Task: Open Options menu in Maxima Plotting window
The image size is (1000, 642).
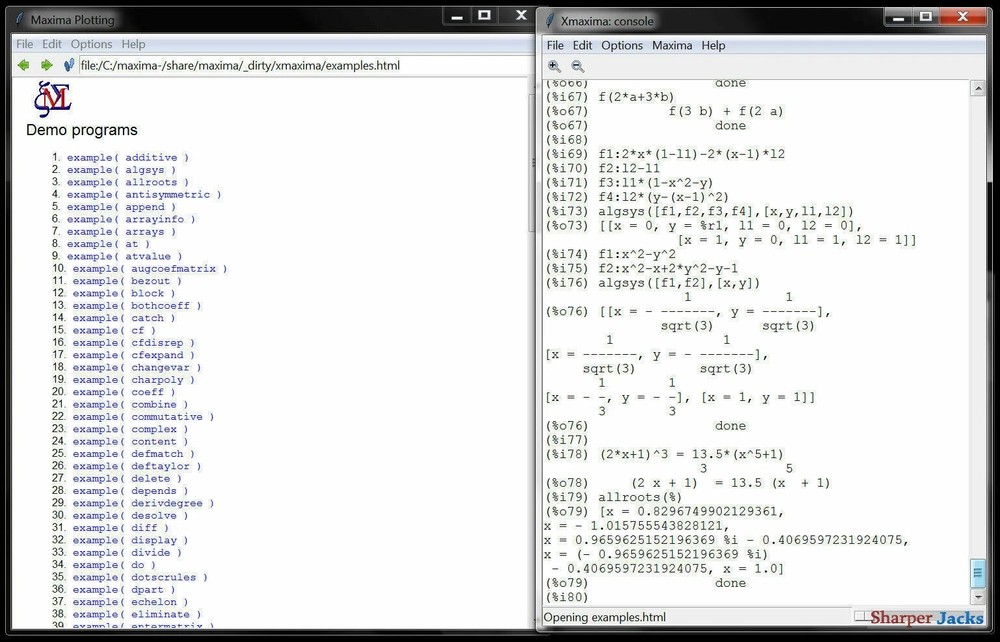Action: 91,44
